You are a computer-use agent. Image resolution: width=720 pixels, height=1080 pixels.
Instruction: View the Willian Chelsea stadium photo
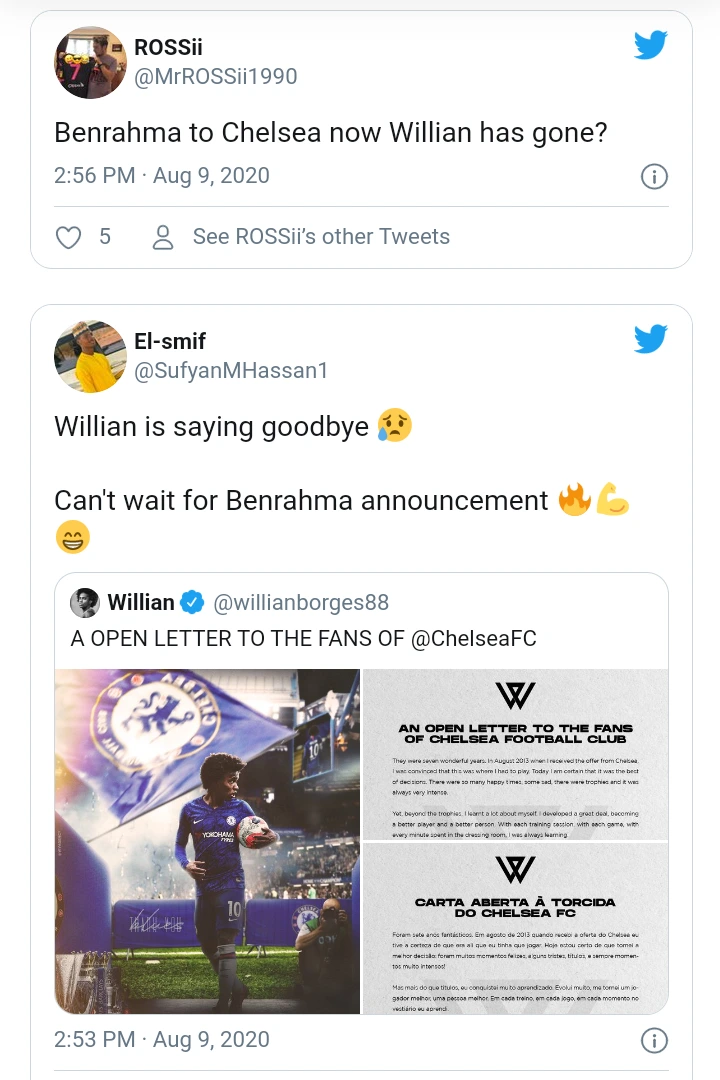207,841
